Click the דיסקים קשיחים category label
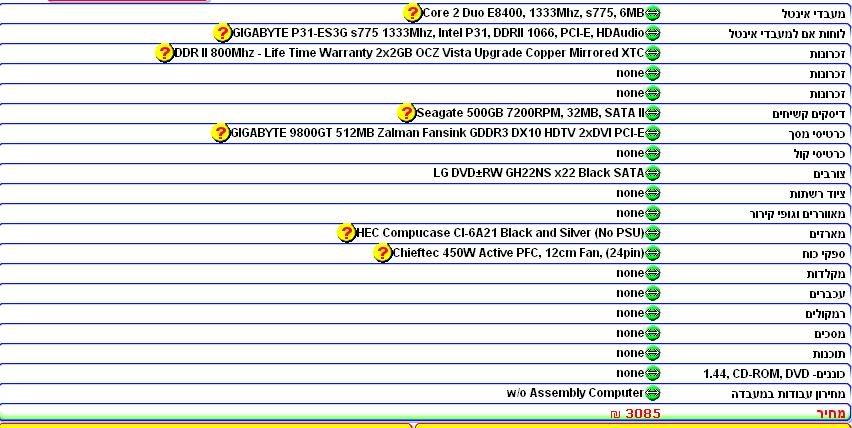Screen dimensions: 852x428 [809, 114]
